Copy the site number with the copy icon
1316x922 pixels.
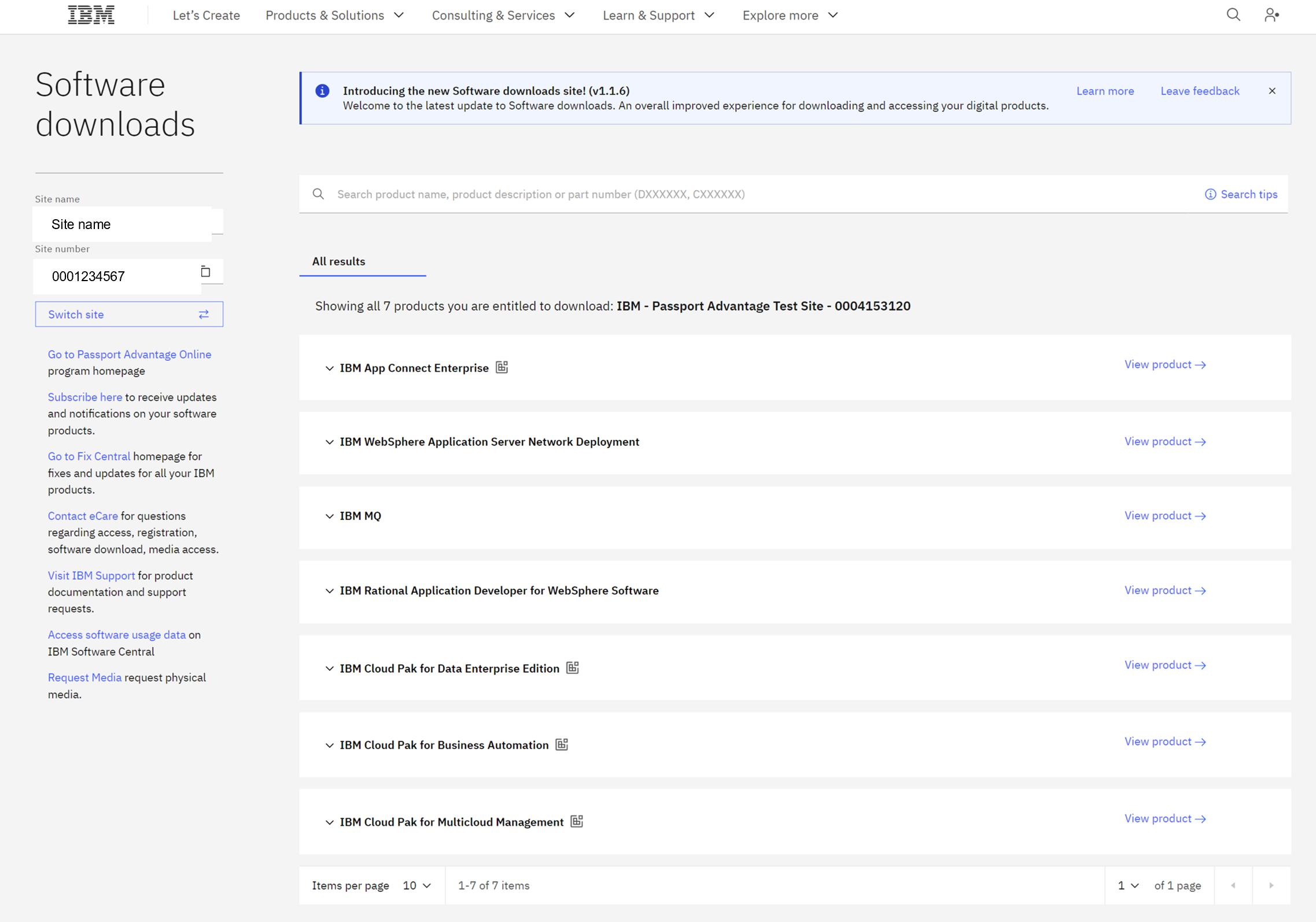[x=205, y=271]
